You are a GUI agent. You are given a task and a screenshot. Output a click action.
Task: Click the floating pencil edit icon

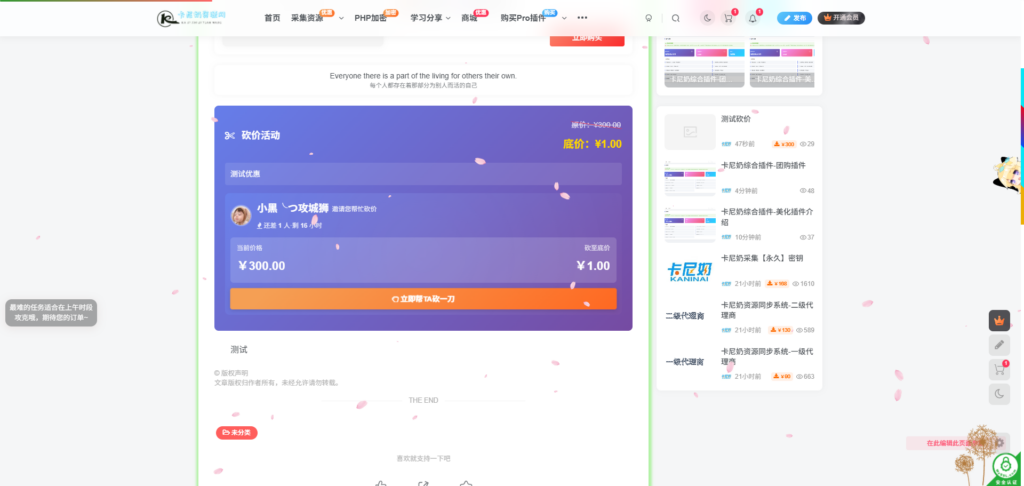[999, 345]
